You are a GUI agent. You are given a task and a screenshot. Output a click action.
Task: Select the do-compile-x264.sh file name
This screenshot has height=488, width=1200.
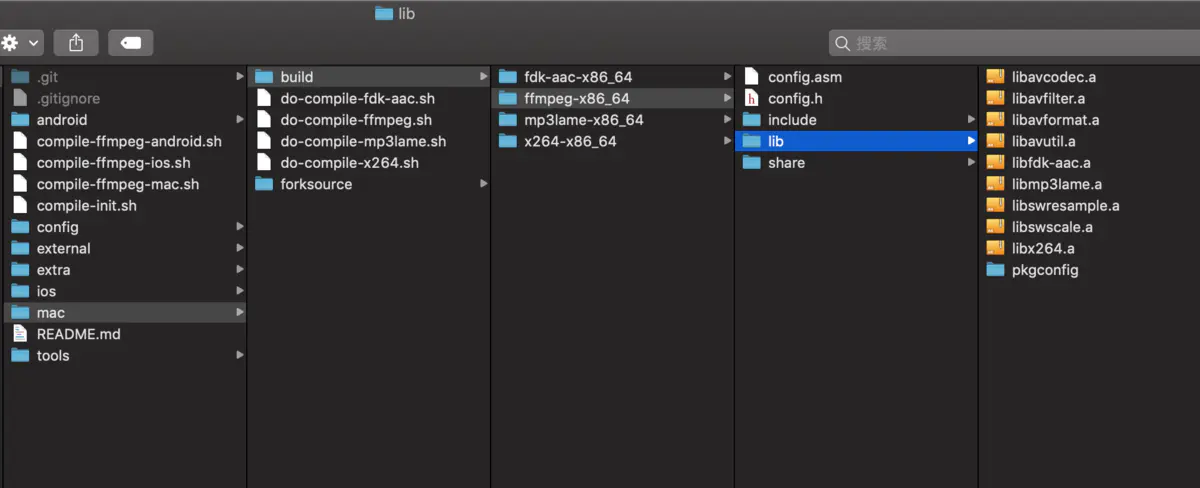pos(350,163)
